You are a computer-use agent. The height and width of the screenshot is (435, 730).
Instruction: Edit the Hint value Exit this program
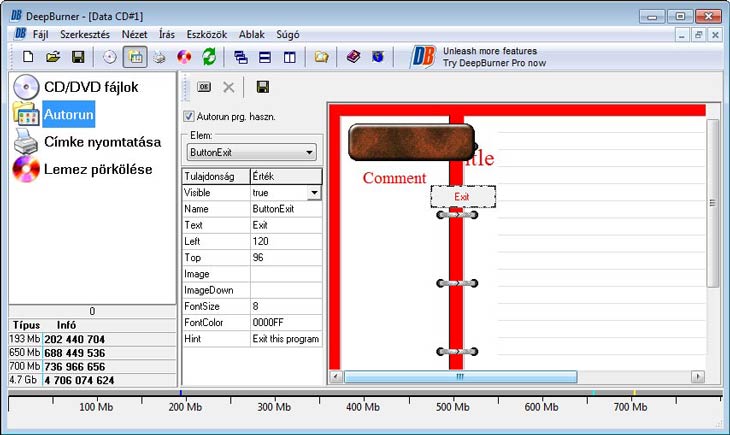tap(285, 339)
